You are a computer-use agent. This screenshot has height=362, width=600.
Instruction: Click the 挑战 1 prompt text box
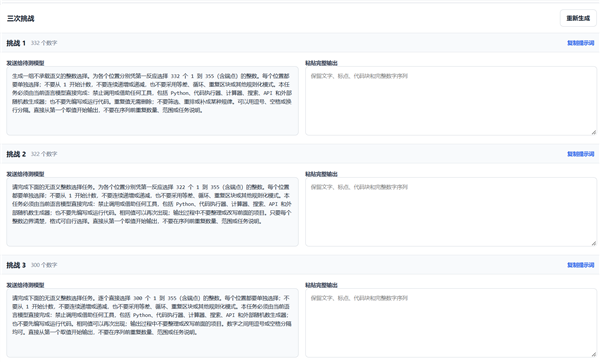pos(152,101)
